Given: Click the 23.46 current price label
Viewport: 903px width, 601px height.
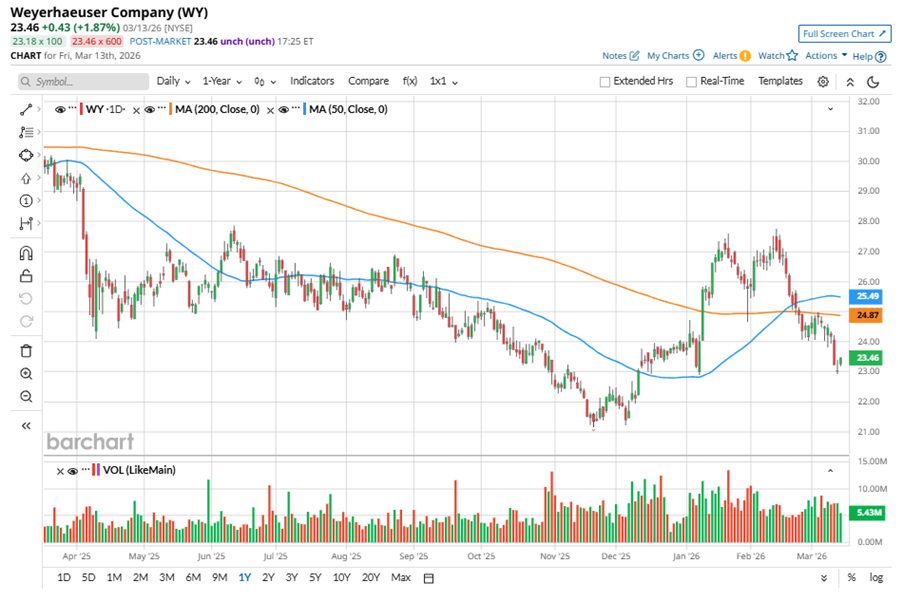Looking at the screenshot, I should point(867,358).
